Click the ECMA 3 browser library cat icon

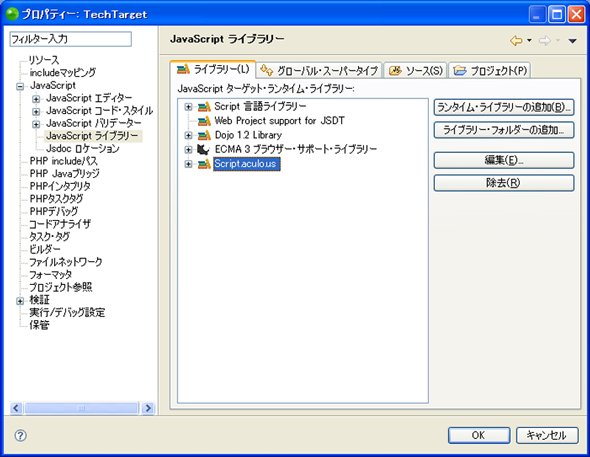pos(203,149)
